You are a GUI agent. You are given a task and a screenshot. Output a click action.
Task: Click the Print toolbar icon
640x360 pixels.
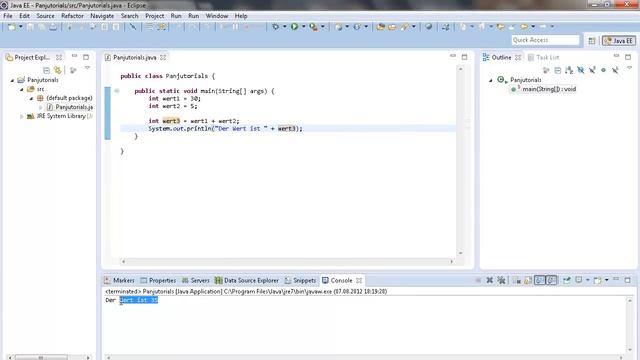click(x=53, y=27)
